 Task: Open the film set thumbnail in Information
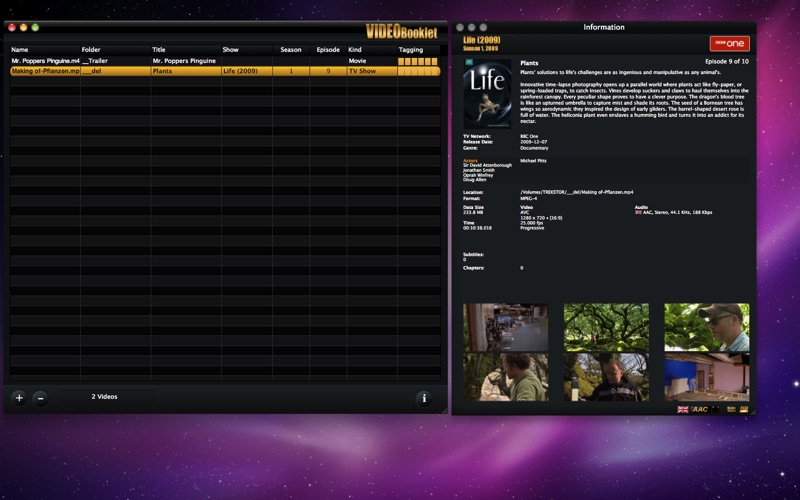click(x=506, y=327)
